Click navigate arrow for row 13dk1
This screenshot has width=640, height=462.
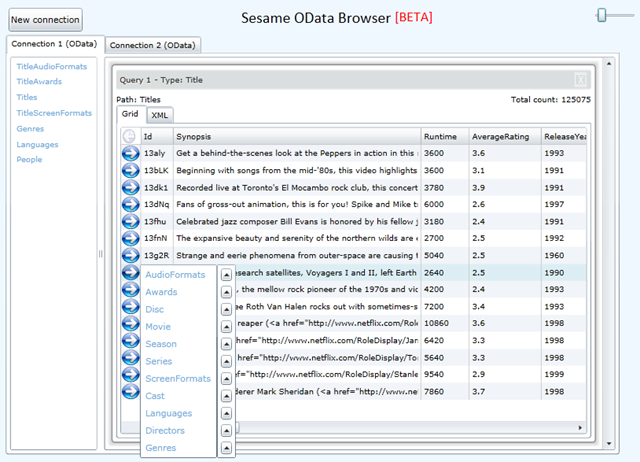coord(131,187)
